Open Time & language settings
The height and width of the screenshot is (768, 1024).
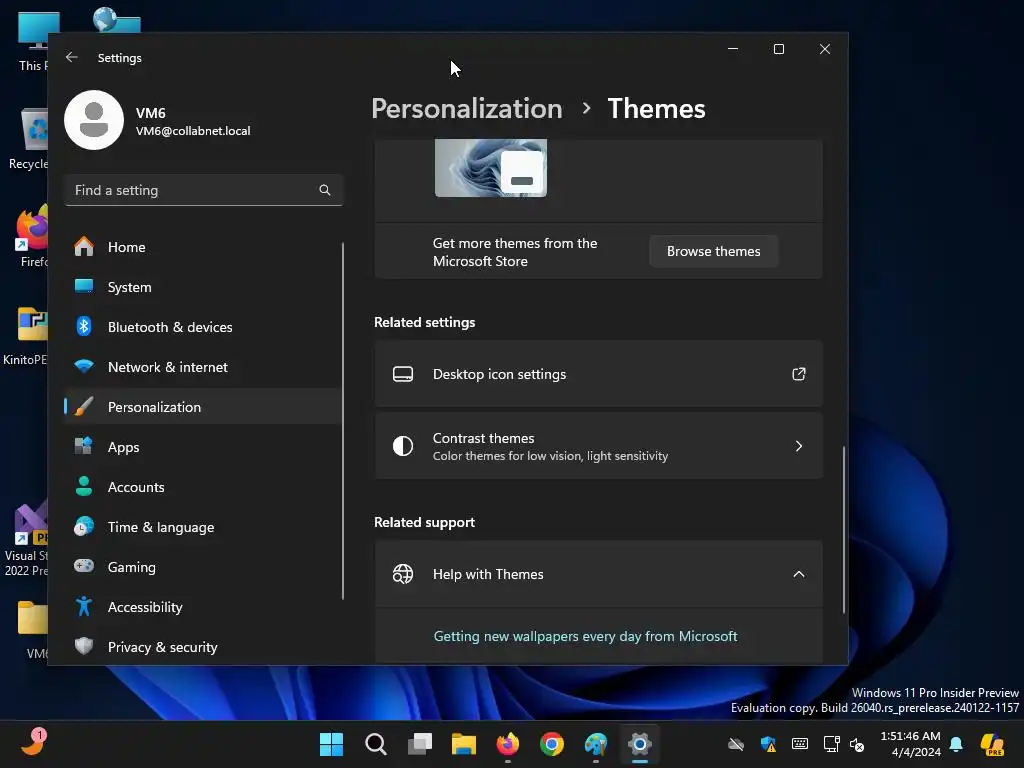[202, 527]
